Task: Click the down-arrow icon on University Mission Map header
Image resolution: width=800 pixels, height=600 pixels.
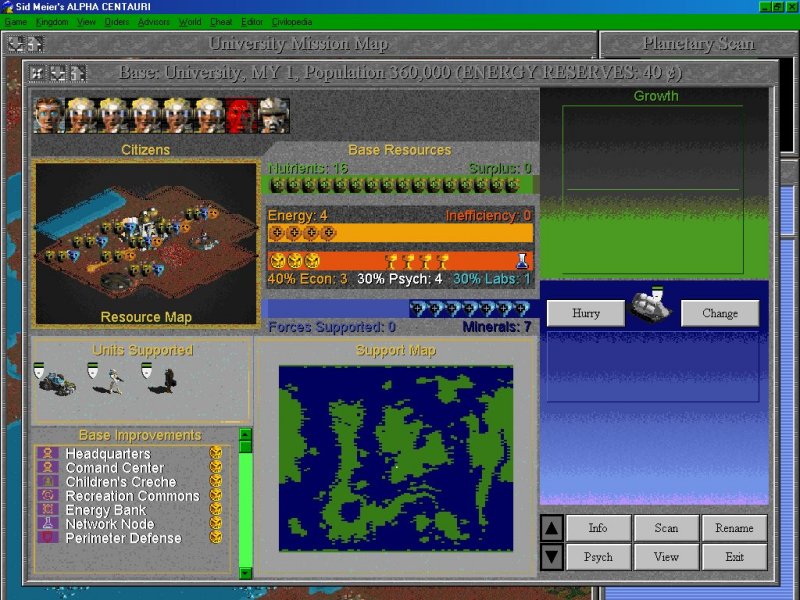Action: 16,44
